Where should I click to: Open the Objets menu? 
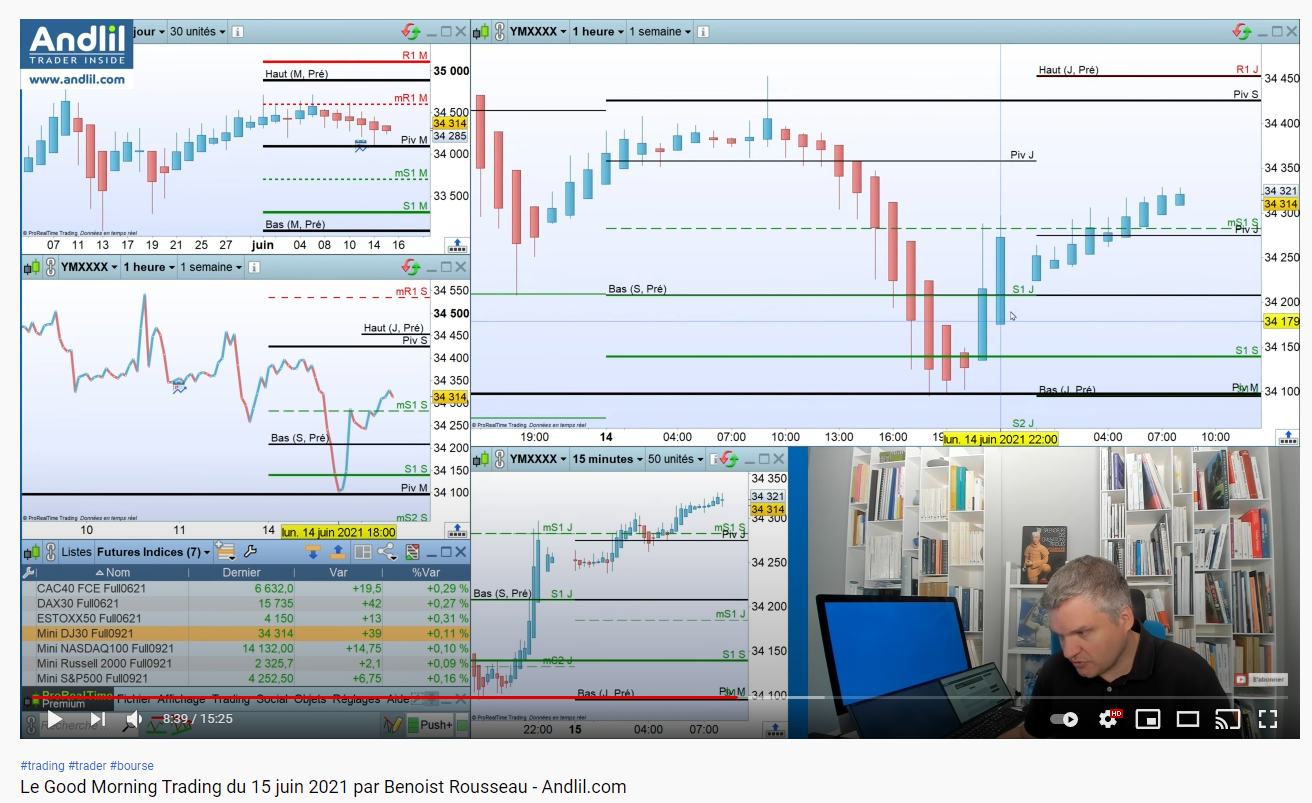pos(310,699)
